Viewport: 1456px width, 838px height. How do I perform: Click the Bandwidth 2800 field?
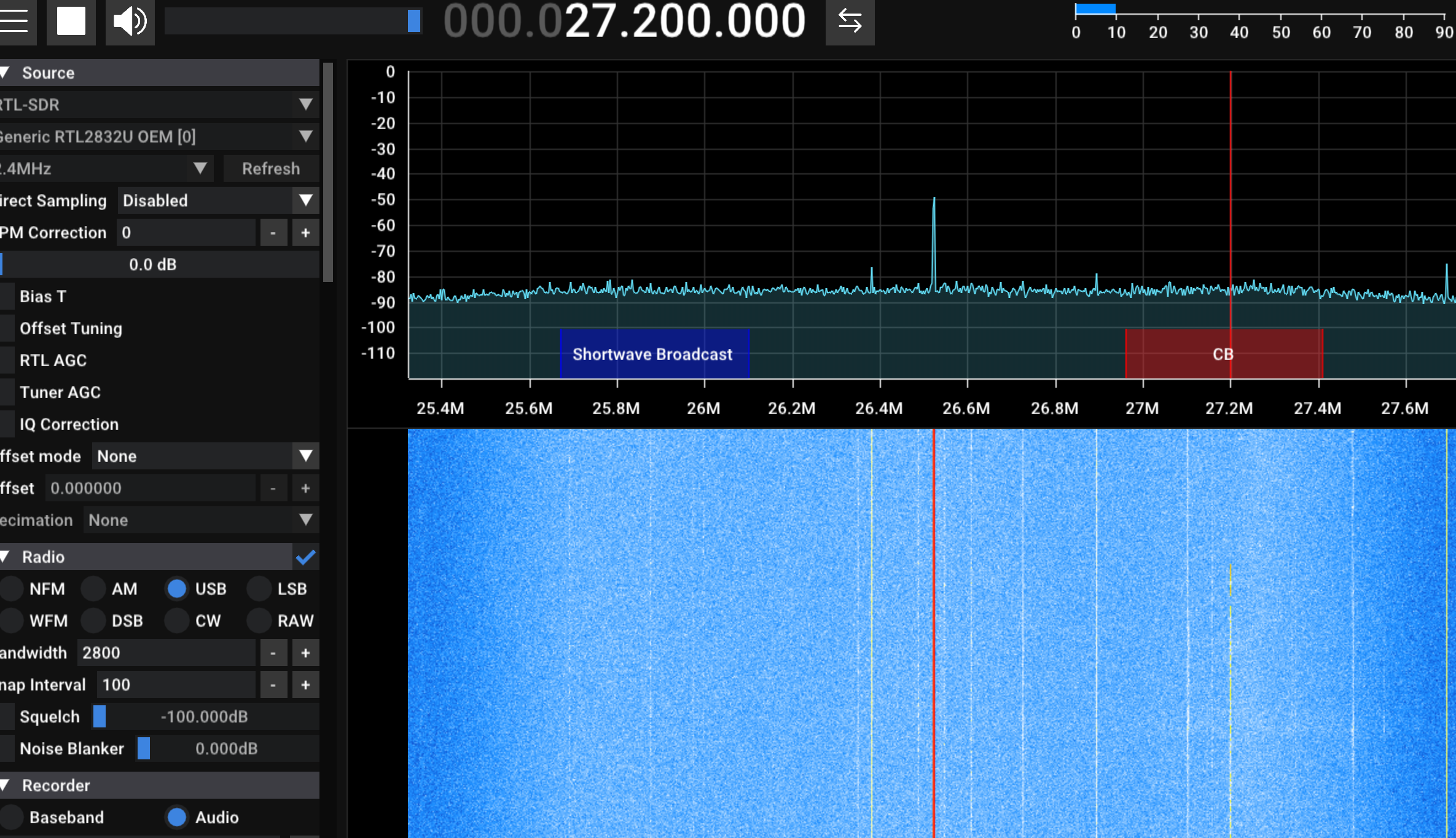tap(166, 652)
